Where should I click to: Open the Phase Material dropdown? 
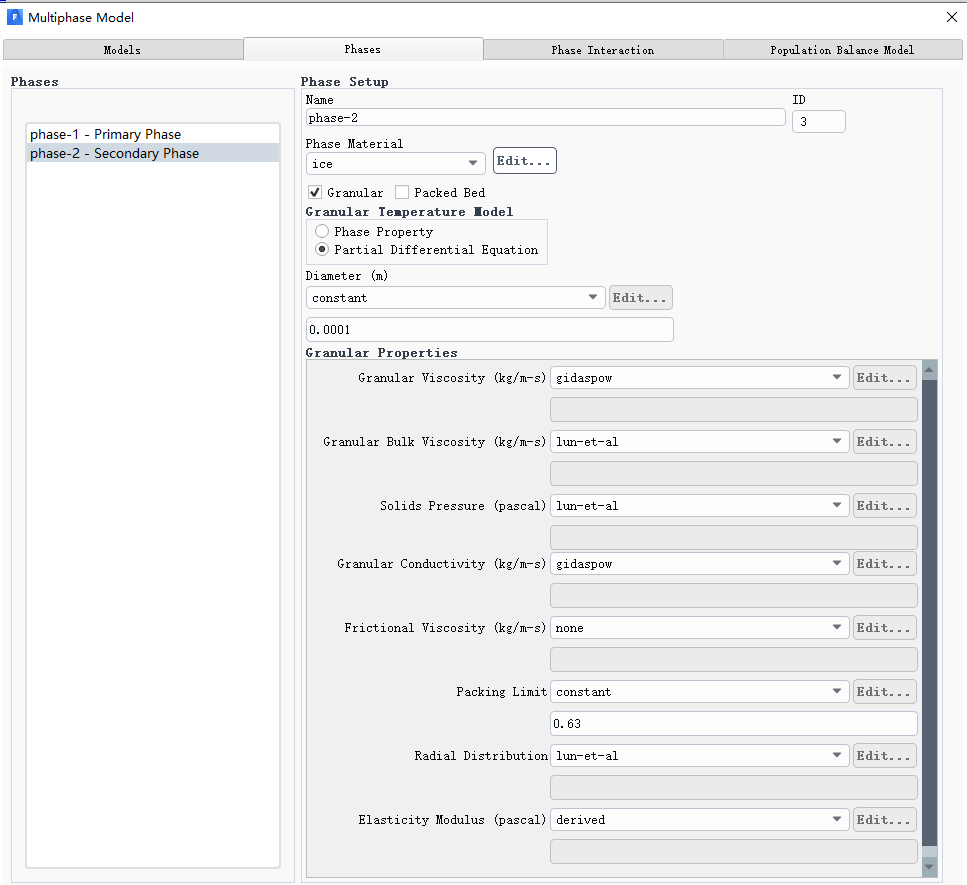click(395, 163)
